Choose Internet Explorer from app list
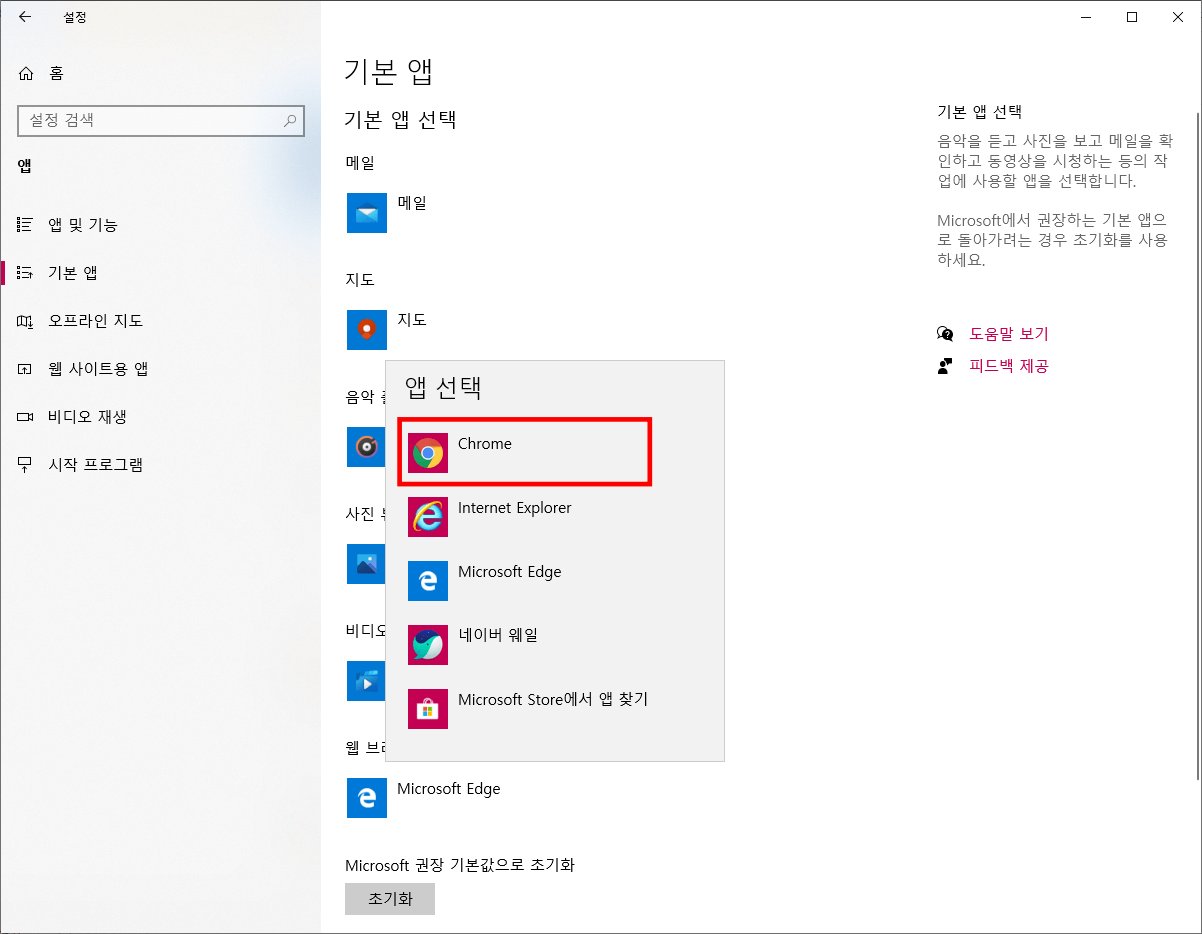Image resolution: width=1202 pixels, height=934 pixels. [x=555, y=517]
